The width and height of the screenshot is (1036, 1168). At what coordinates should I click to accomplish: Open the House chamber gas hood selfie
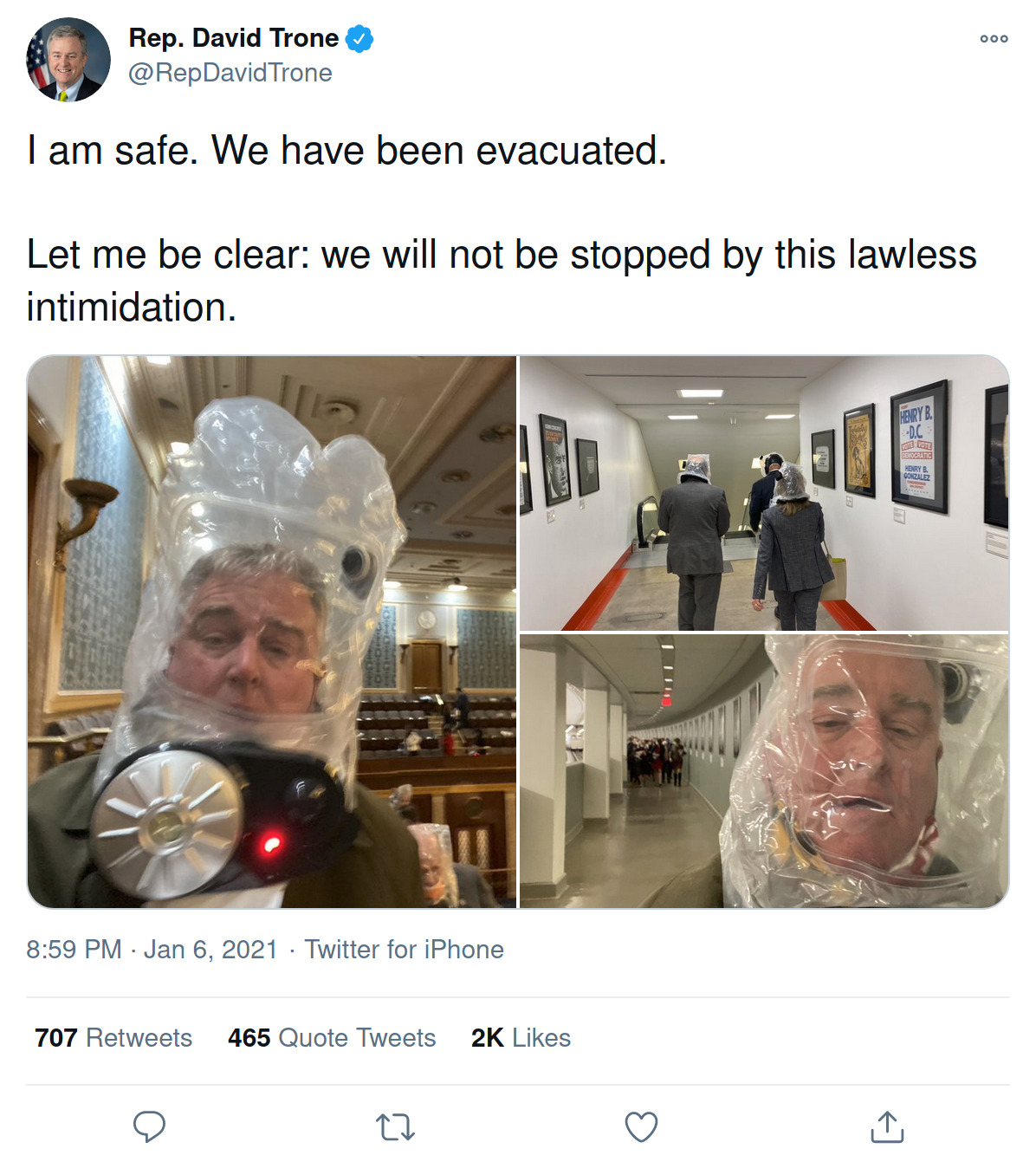[272, 632]
